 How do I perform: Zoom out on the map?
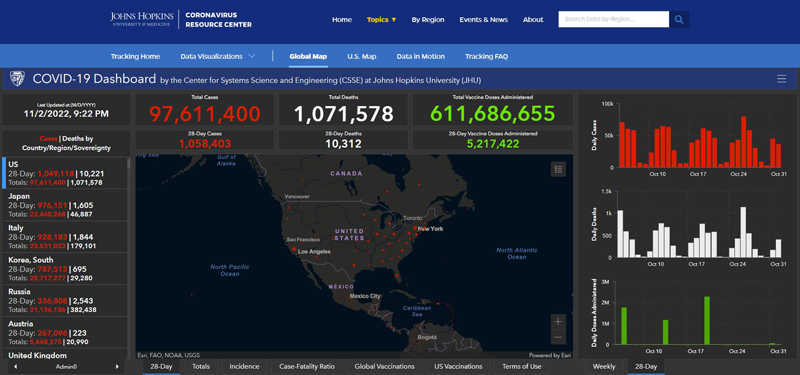click(x=558, y=337)
